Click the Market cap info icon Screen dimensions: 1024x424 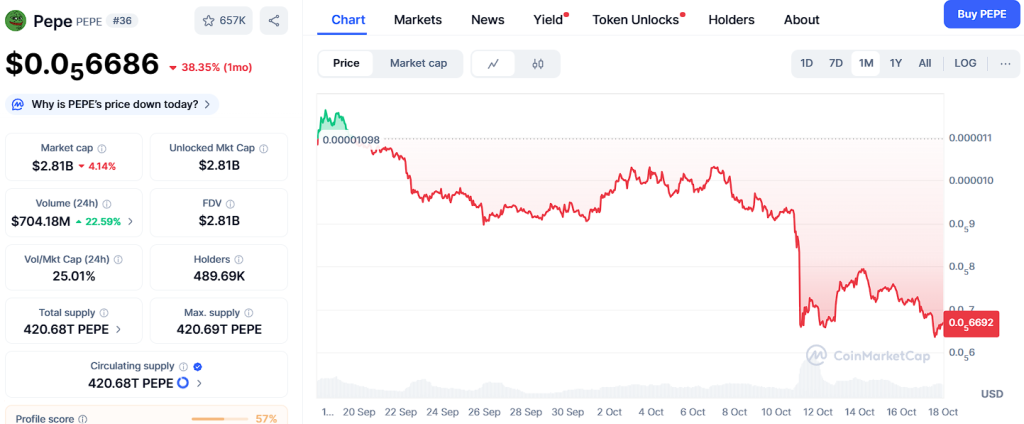102,148
